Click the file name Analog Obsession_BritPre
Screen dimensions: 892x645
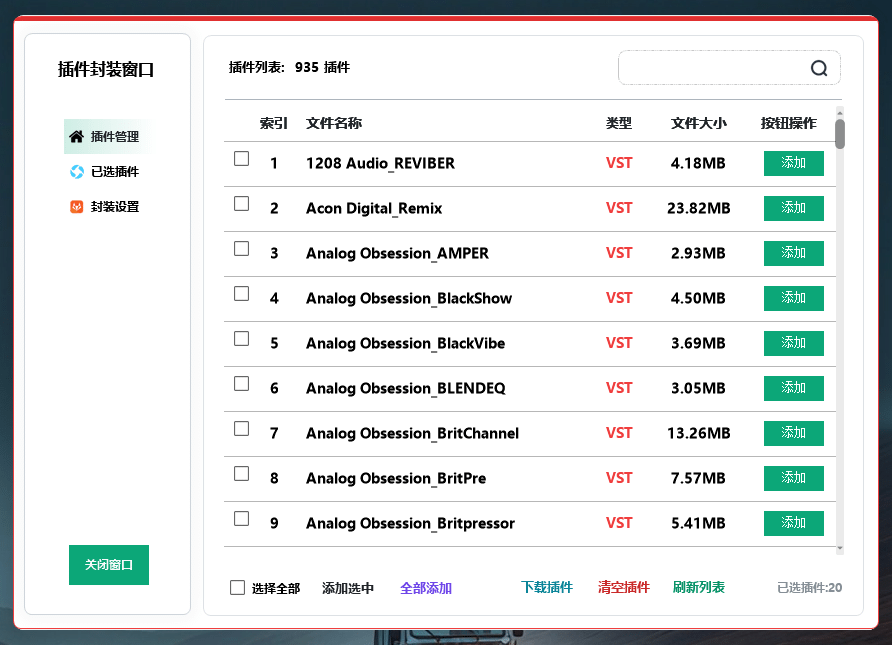[x=397, y=478]
